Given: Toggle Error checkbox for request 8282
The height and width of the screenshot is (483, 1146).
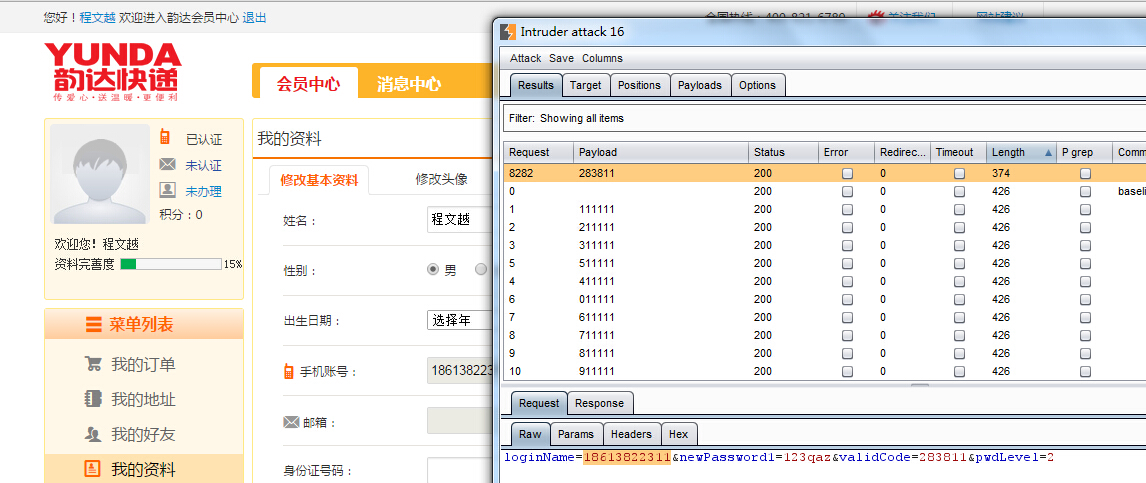Looking at the screenshot, I should (x=847, y=173).
